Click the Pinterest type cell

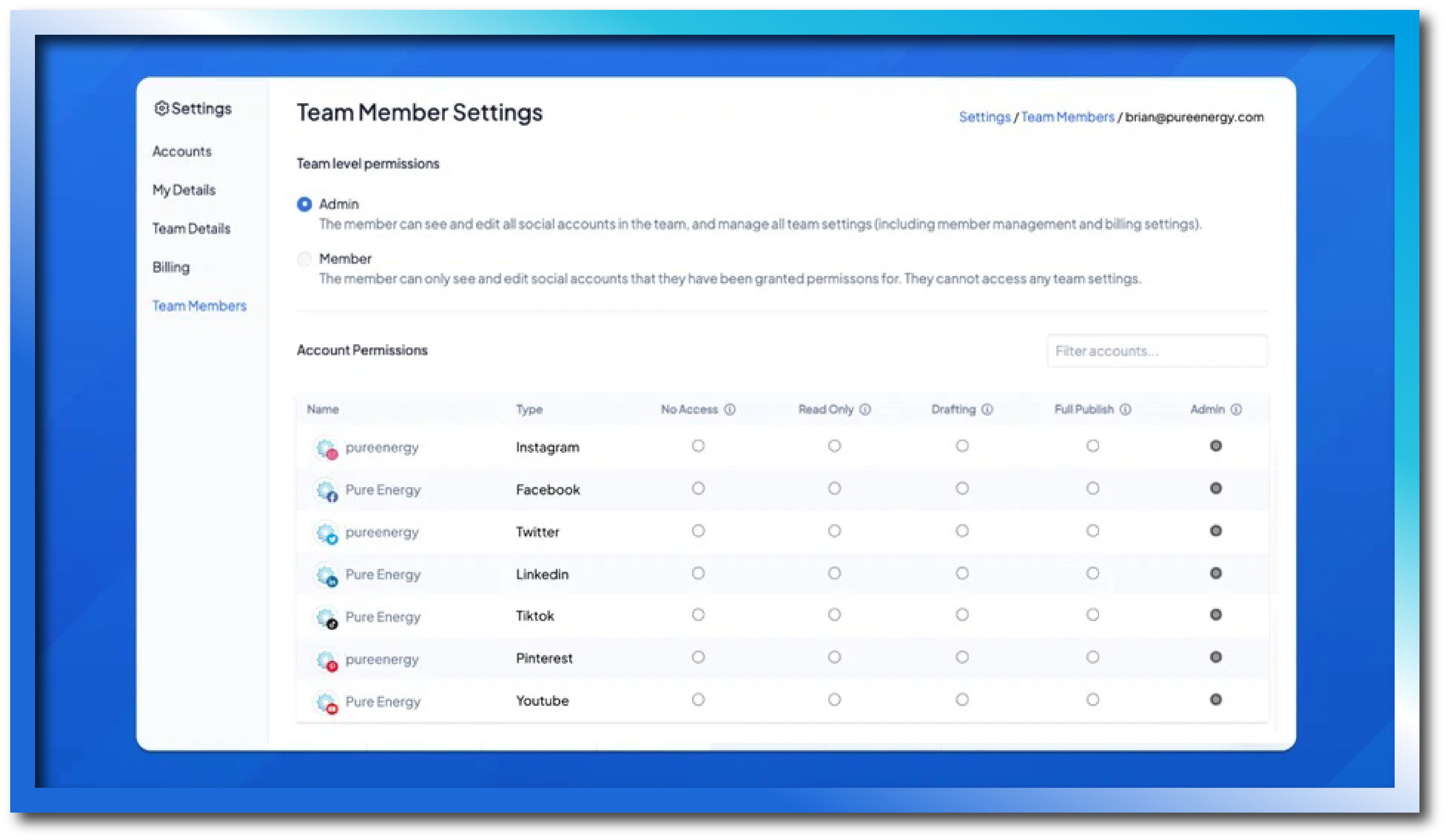pos(544,658)
